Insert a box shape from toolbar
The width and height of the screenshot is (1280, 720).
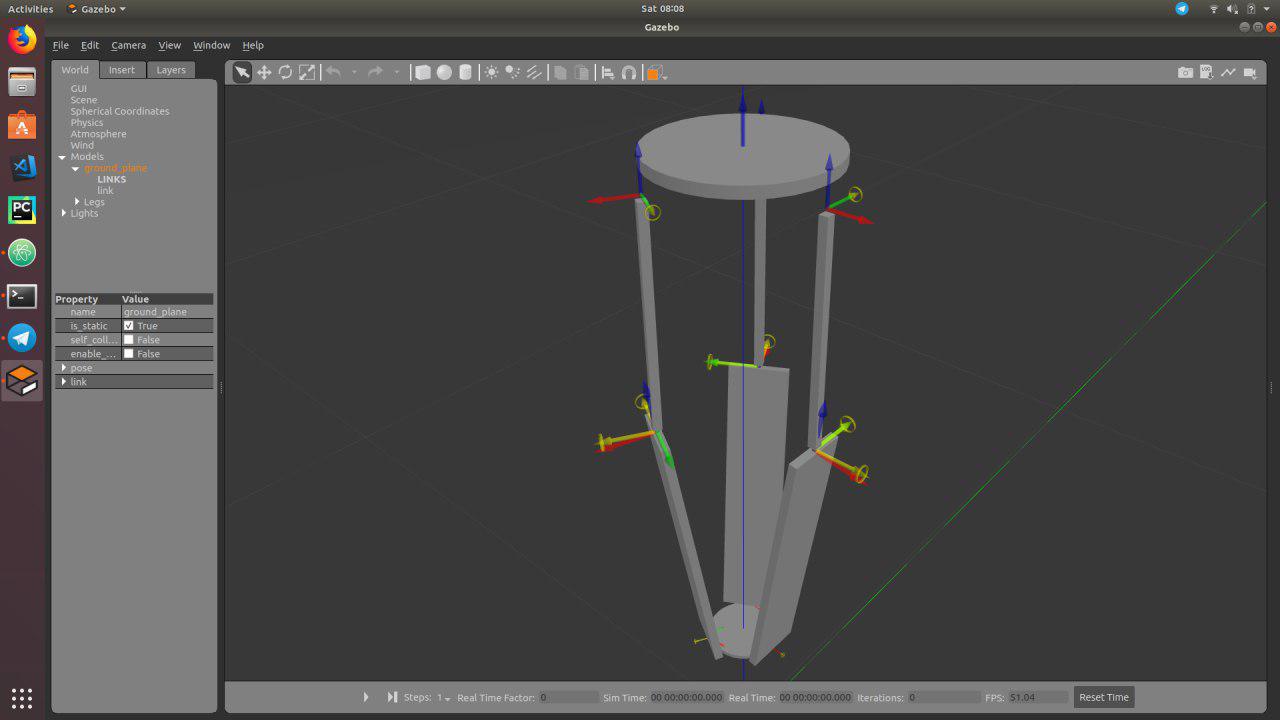(423, 72)
